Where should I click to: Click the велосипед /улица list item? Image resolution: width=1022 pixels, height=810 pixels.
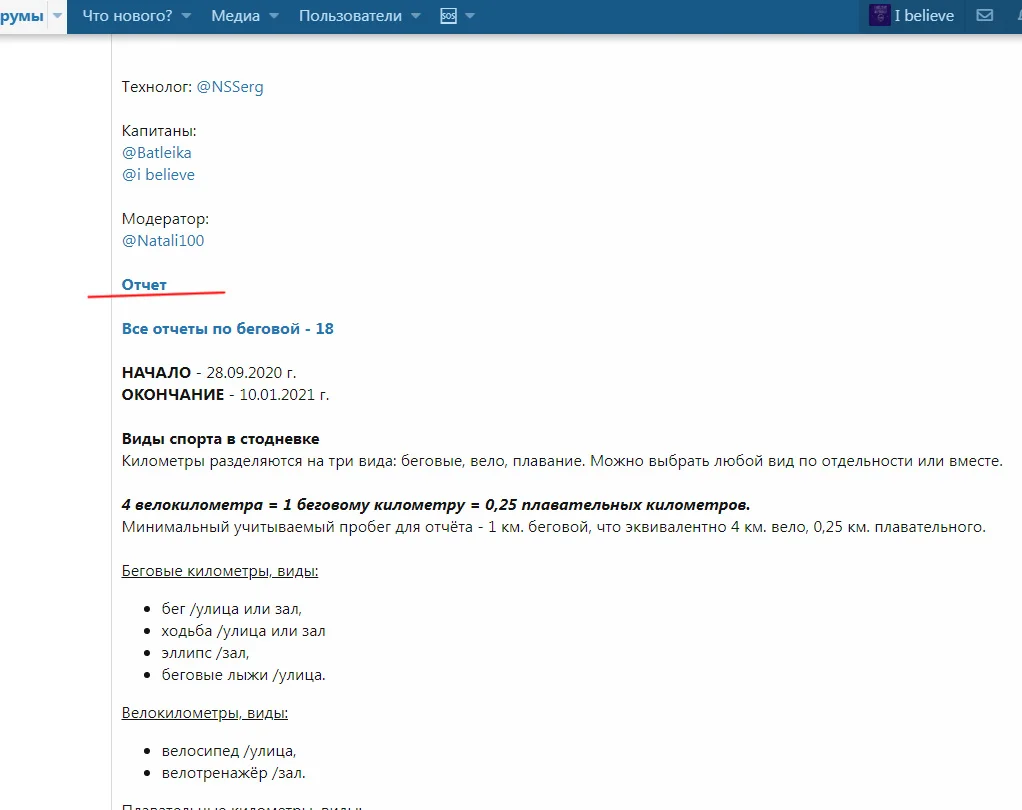[229, 751]
